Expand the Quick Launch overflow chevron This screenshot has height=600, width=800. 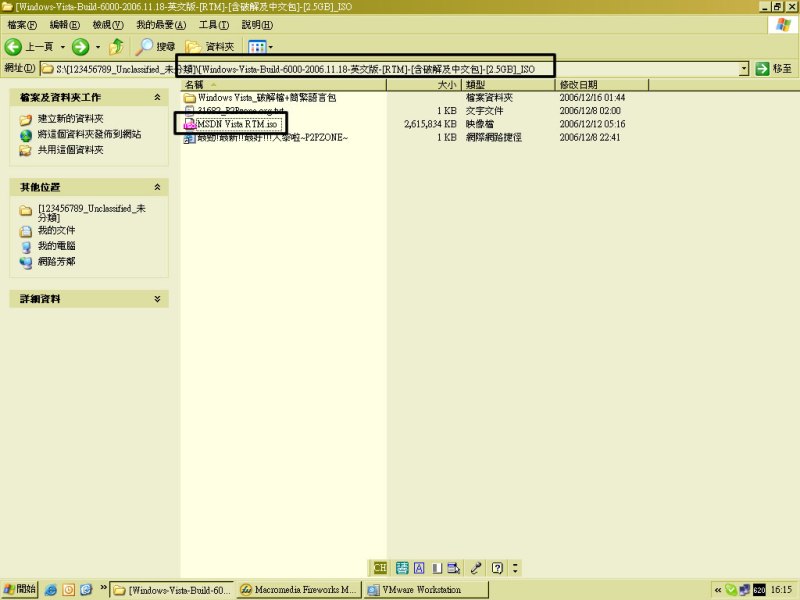(x=103, y=588)
